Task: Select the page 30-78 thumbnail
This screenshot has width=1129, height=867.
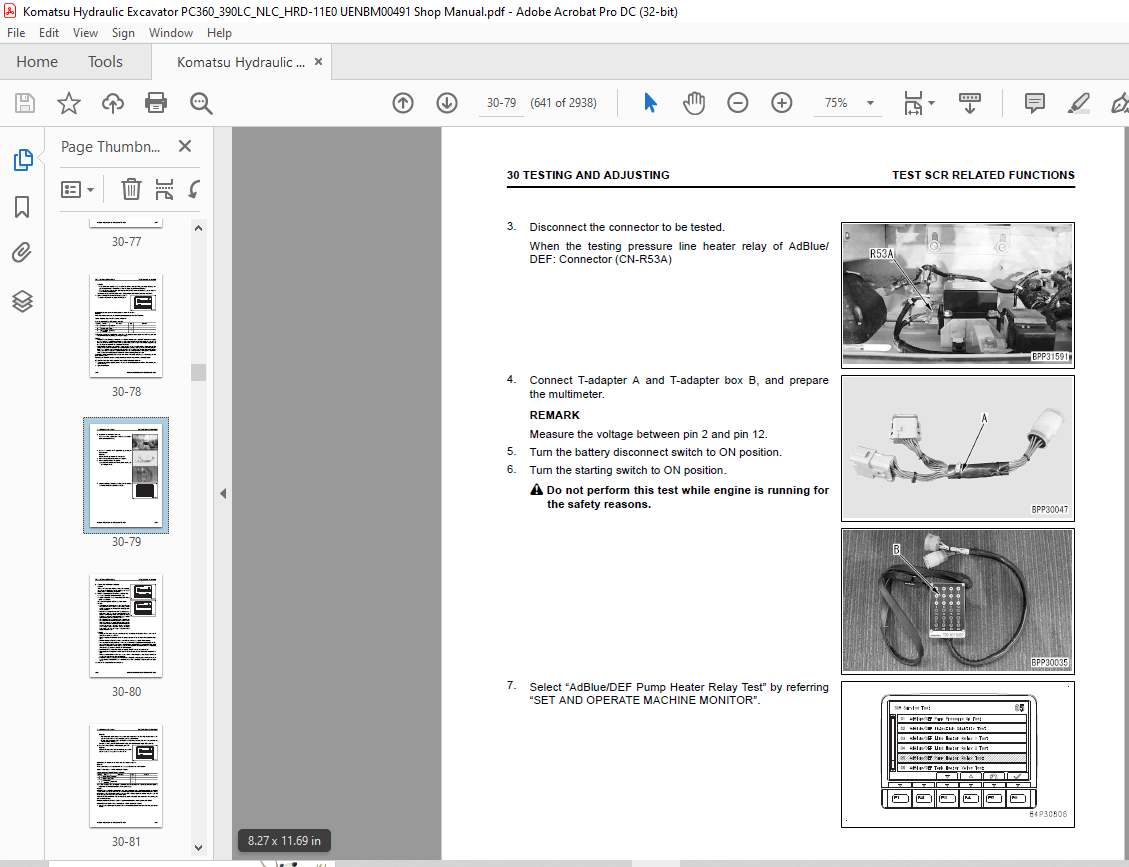Action: point(126,325)
